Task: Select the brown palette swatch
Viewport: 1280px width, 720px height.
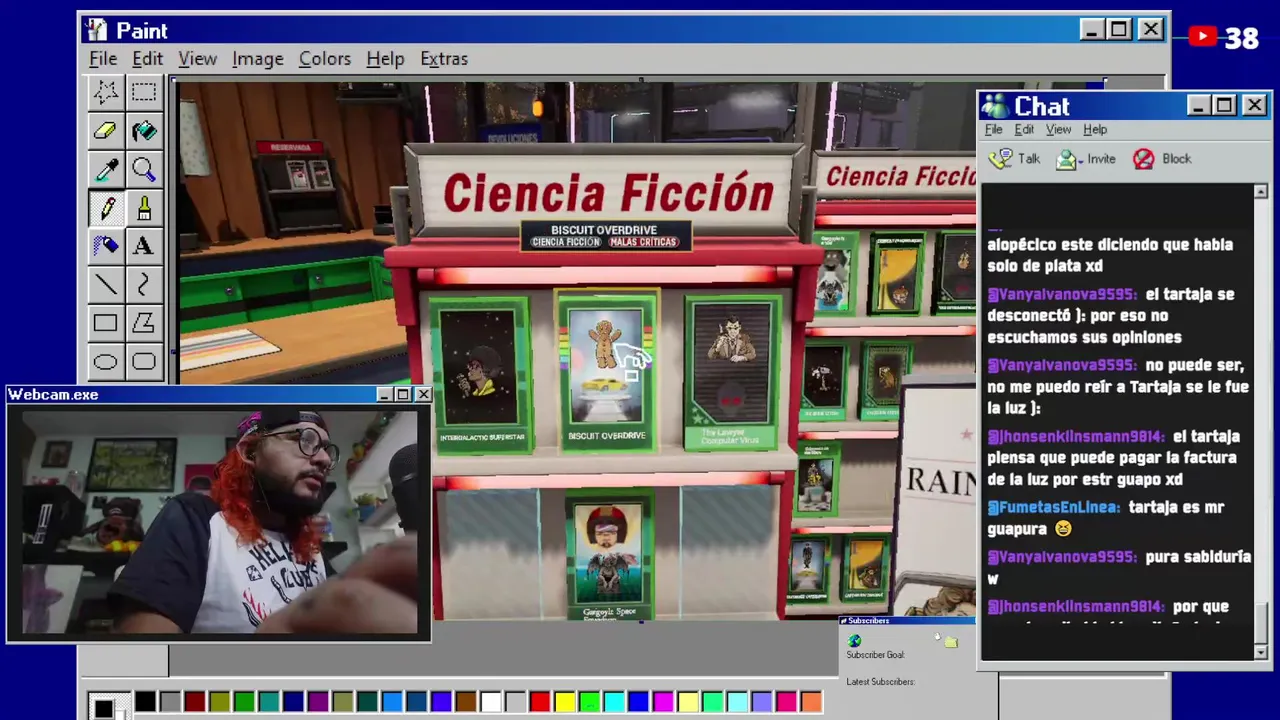Action: click(466, 702)
